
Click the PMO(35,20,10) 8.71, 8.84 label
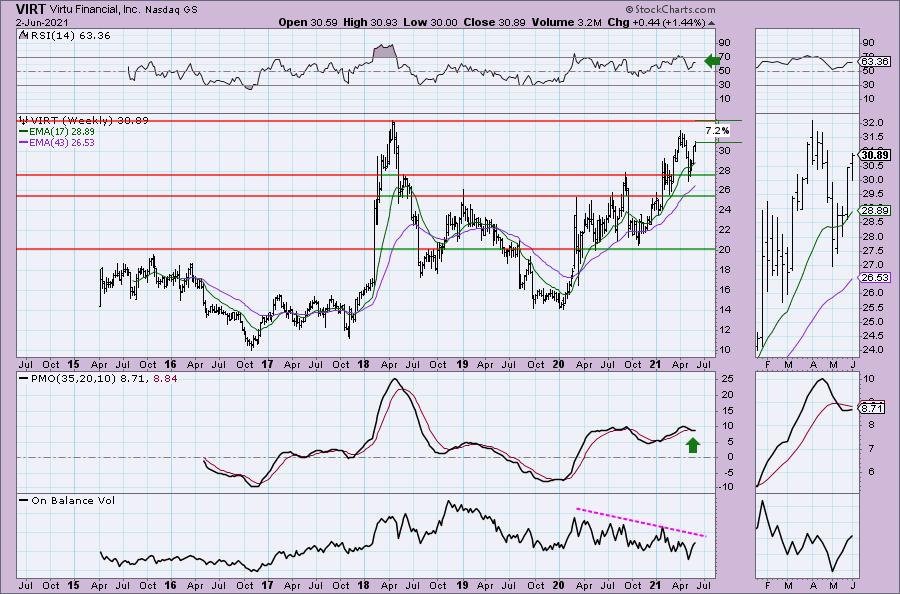pyautogui.click(x=104, y=379)
